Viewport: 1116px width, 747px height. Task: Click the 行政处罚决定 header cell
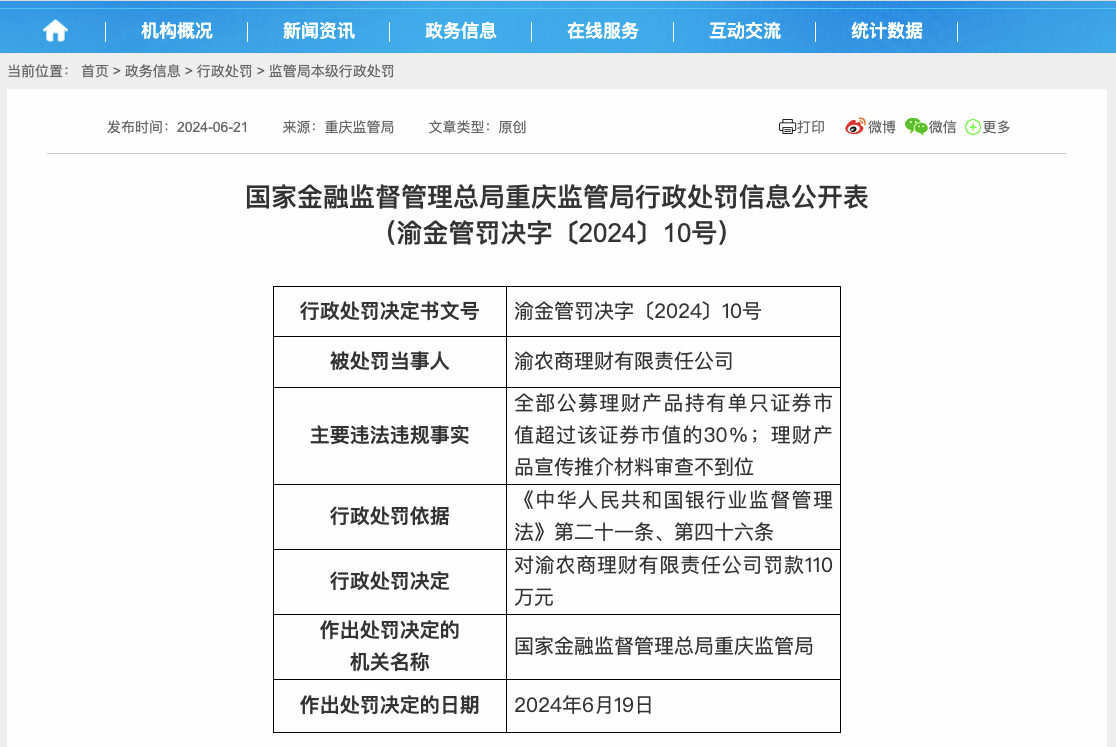point(389,582)
